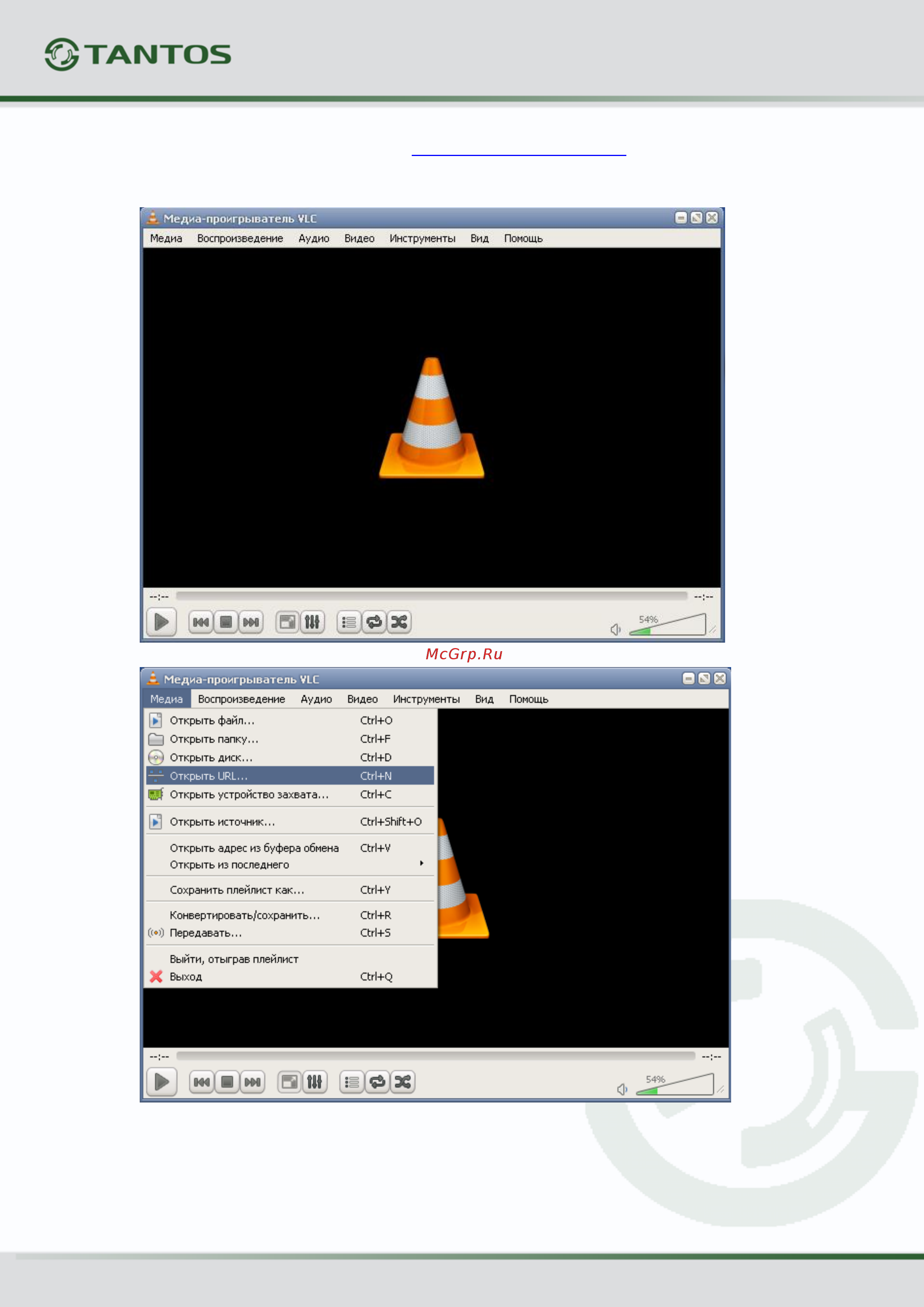
Task: Show the playlist icon in the upper VLC window
Action: tap(349, 622)
